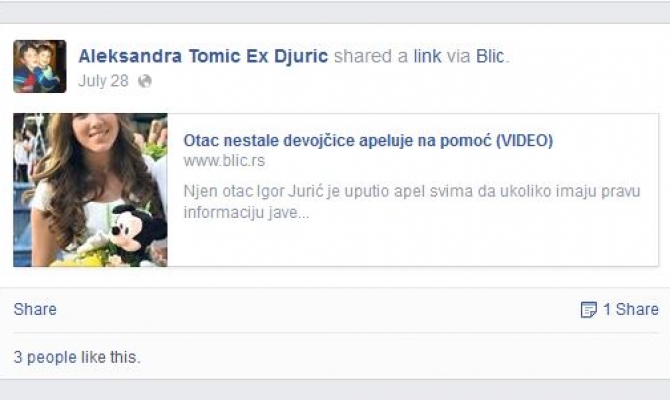
Task: Click the globe public privacy icon
Action: point(145,80)
